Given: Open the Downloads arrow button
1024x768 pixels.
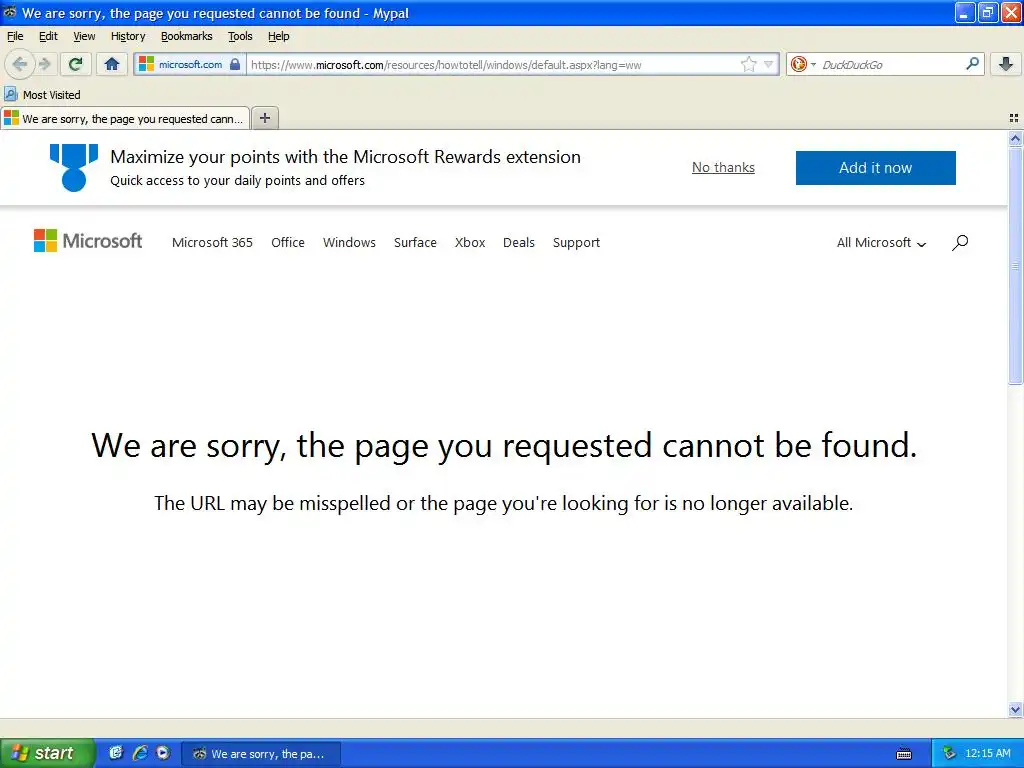Looking at the screenshot, I should click(x=1006, y=64).
